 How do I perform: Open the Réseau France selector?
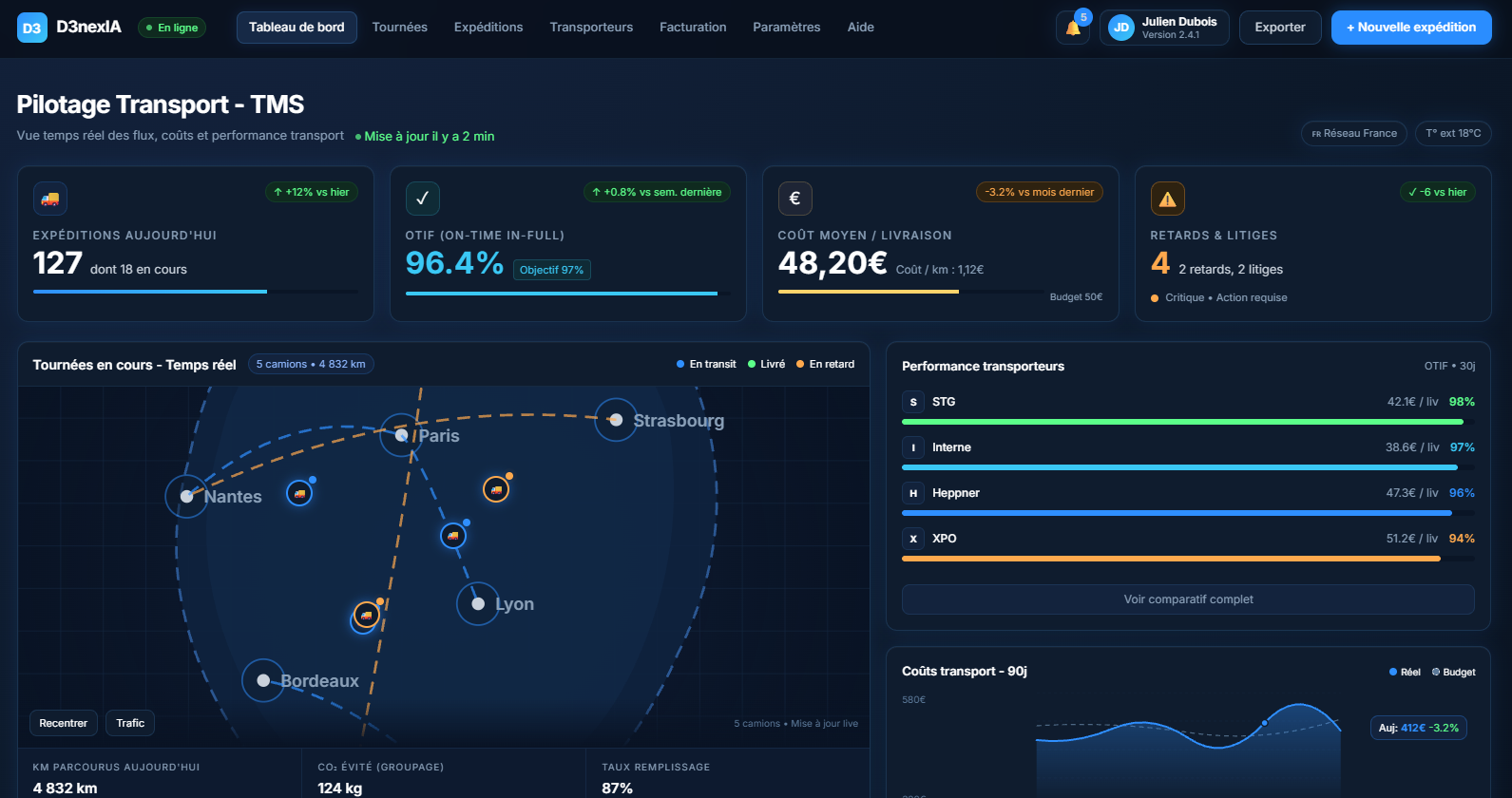1354,134
